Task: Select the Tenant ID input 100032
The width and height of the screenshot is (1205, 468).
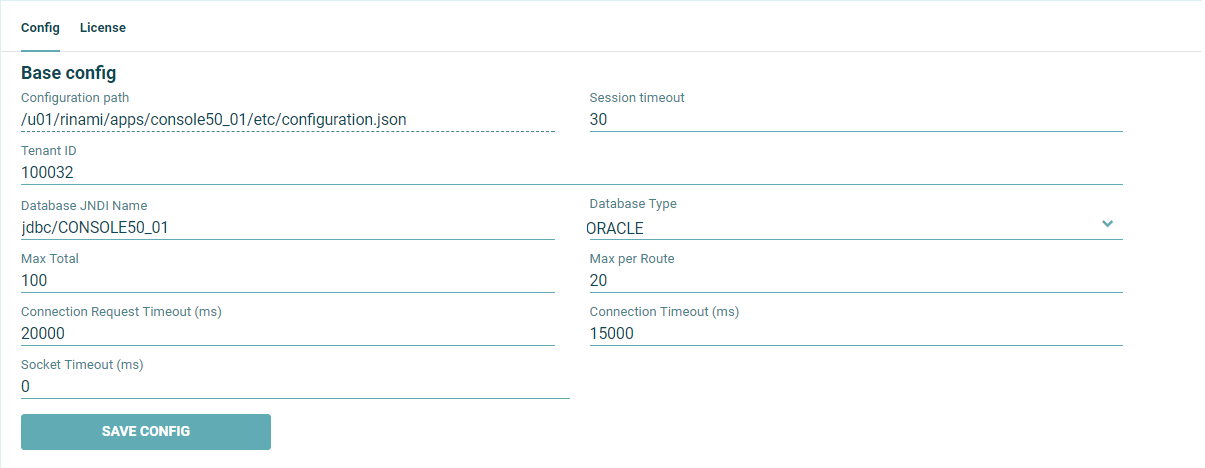Action: pos(571,172)
